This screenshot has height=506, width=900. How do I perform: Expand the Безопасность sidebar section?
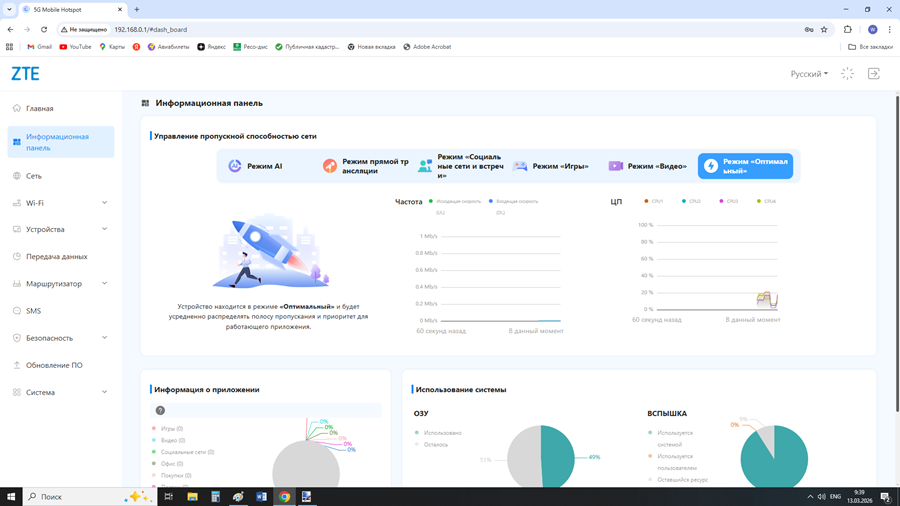click(x=60, y=338)
